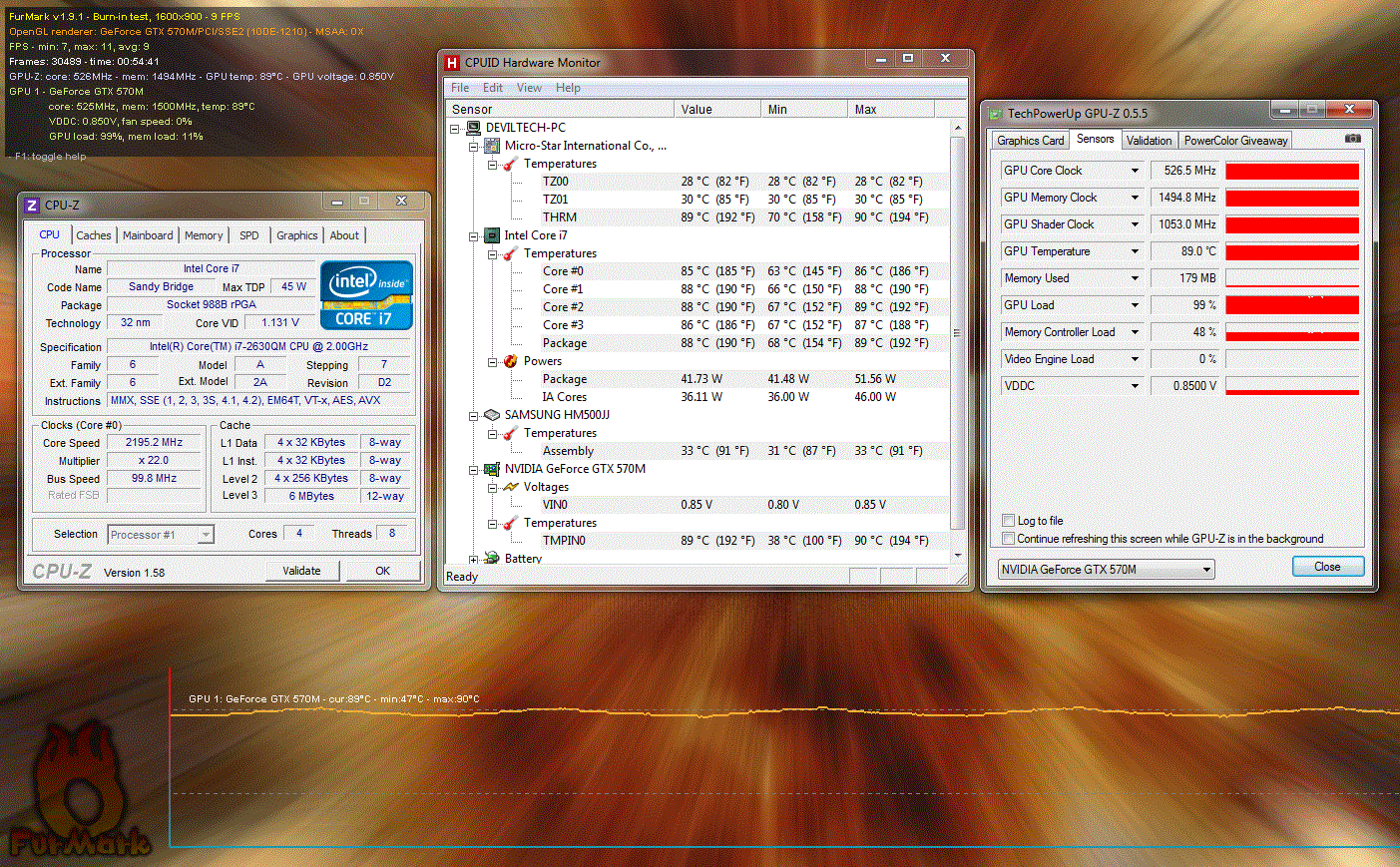1400x867 pixels.
Task: Switch to Graphics Card tab in GPU-Z
Action: click(x=1031, y=141)
